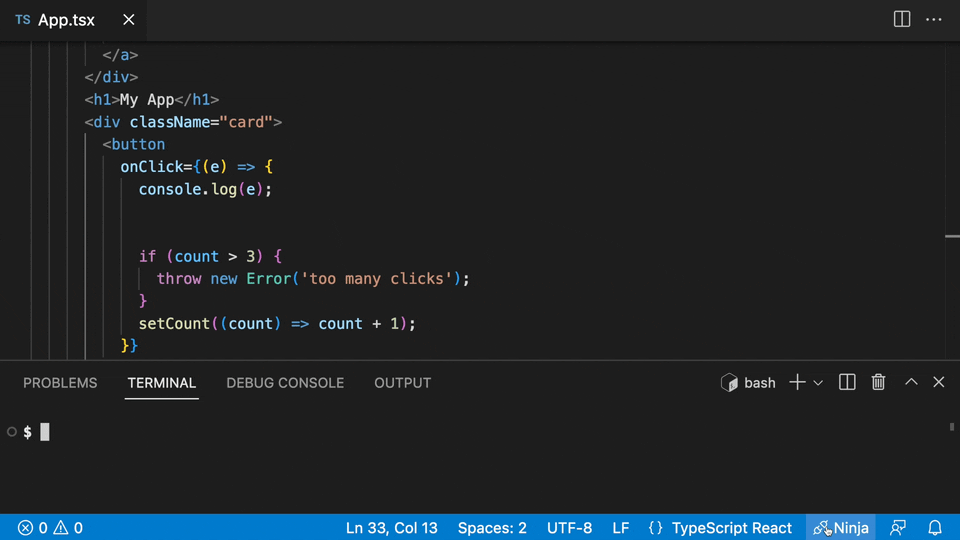Toggle Ninja mode in the status bar
The width and height of the screenshot is (960, 540).
click(x=841, y=528)
